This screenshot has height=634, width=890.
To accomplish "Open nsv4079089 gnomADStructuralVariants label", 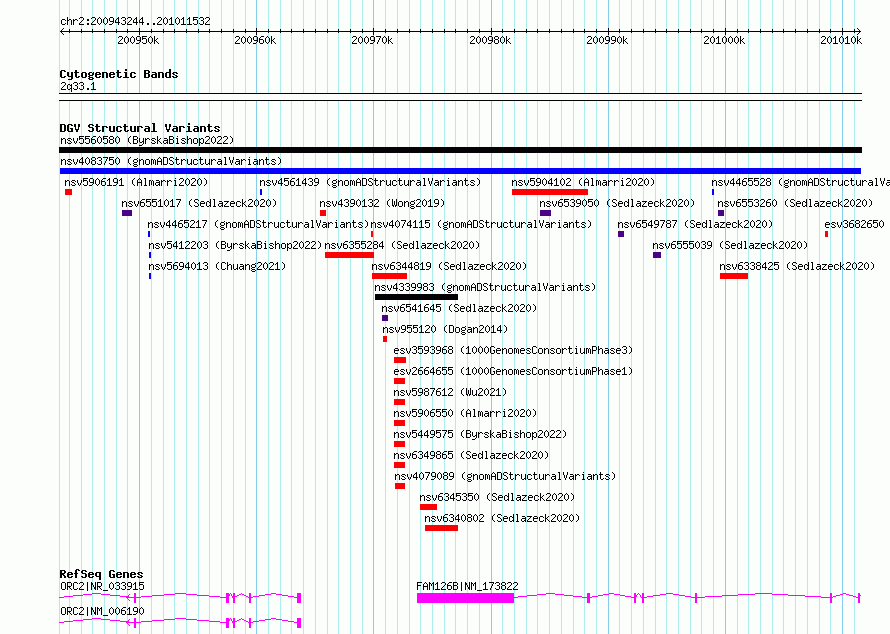I will pyautogui.click(x=505, y=476).
